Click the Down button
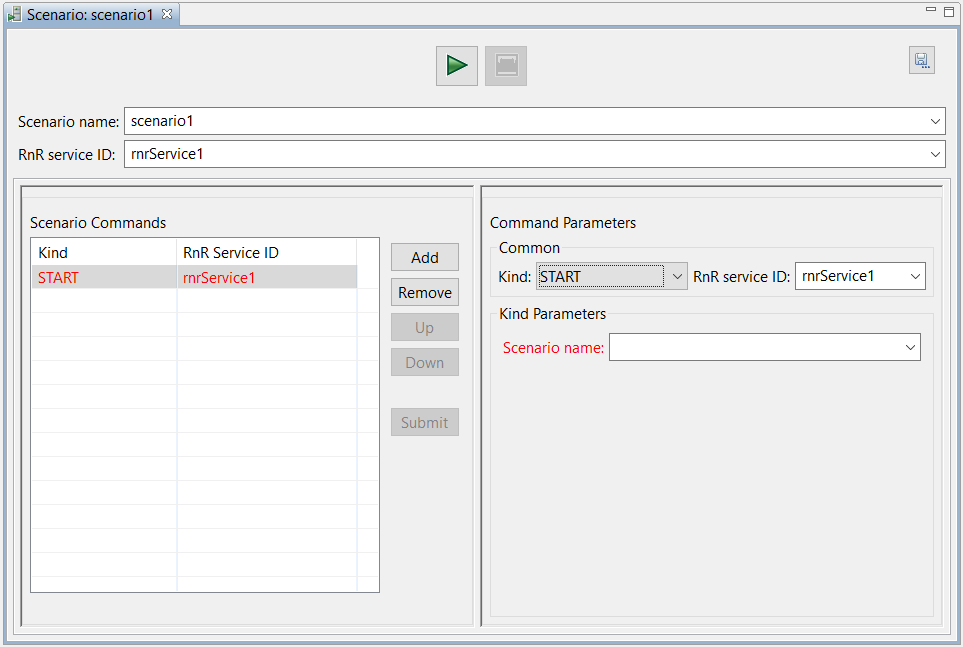 point(425,363)
